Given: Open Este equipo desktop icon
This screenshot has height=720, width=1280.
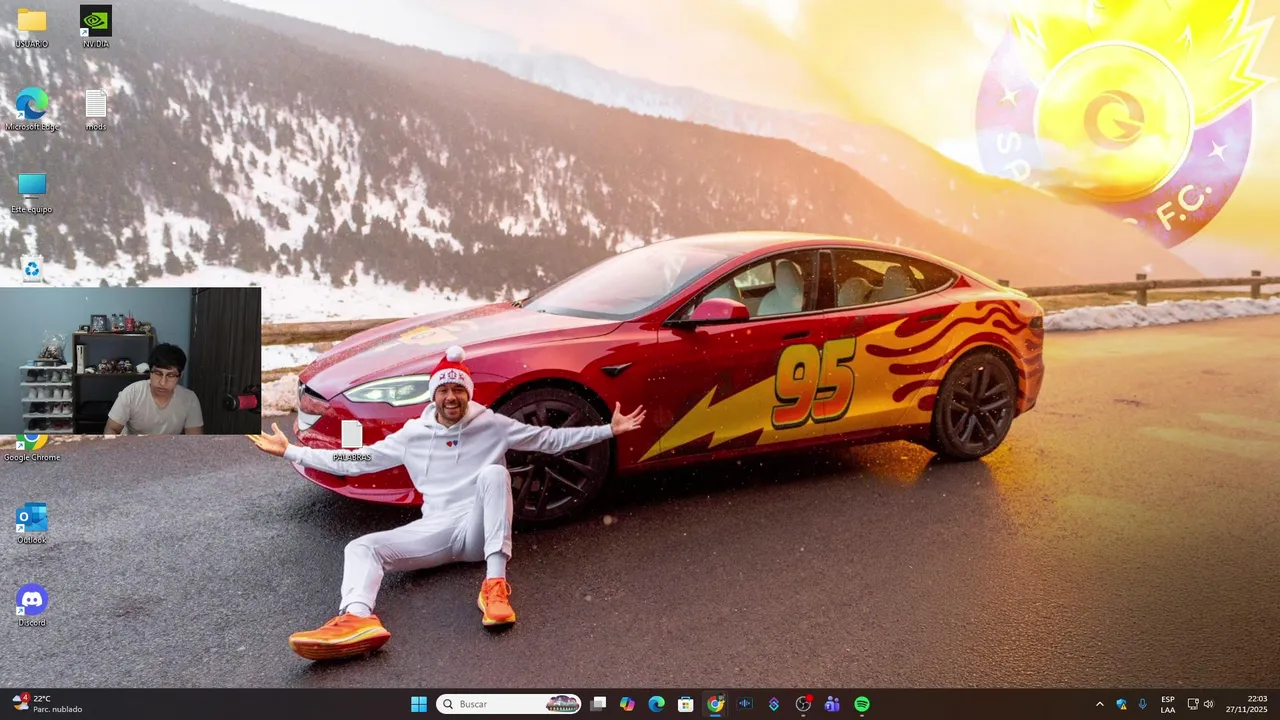Looking at the screenshot, I should (32, 193).
